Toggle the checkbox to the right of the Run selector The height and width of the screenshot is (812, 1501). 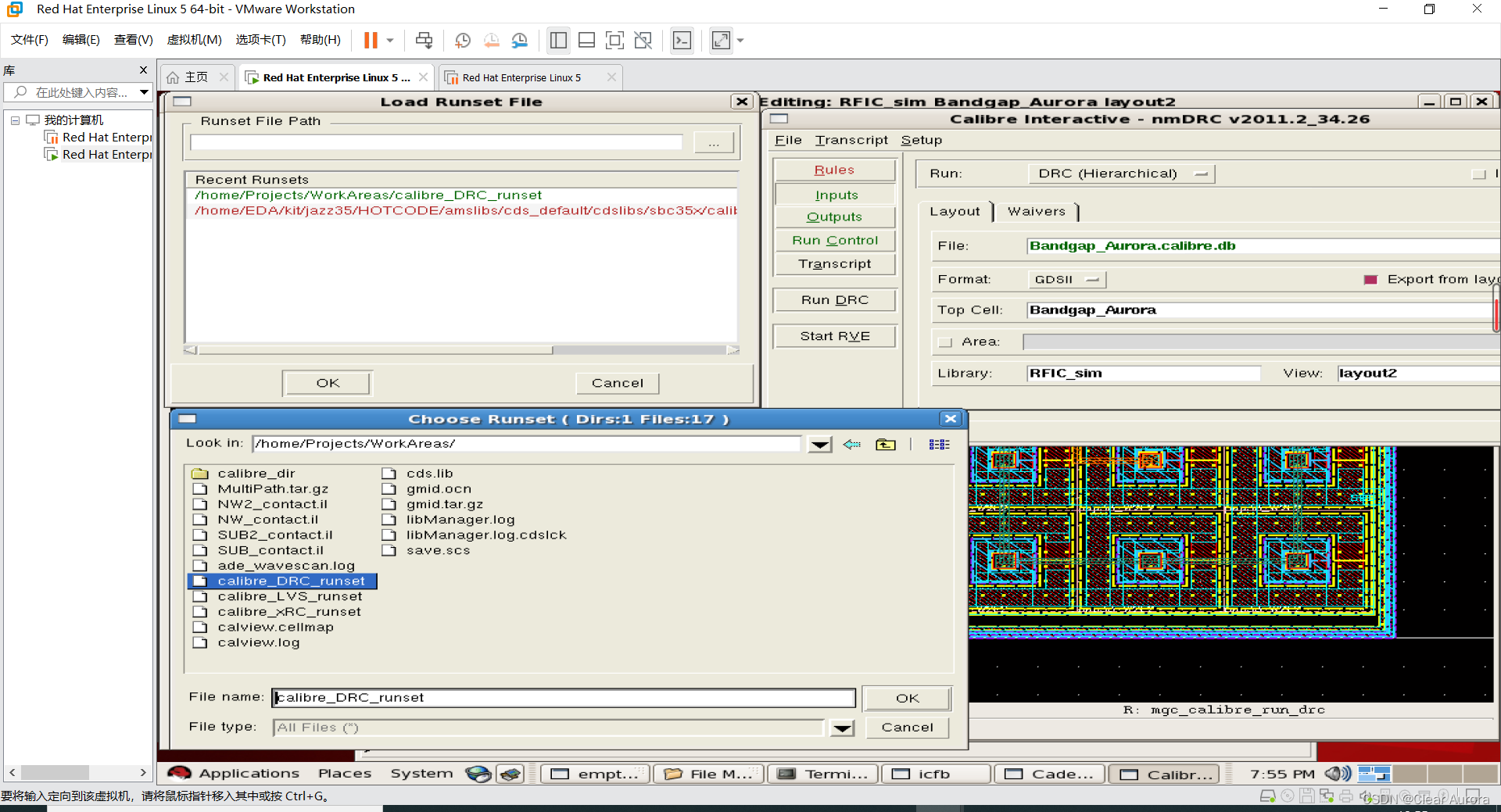click(x=1479, y=174)
